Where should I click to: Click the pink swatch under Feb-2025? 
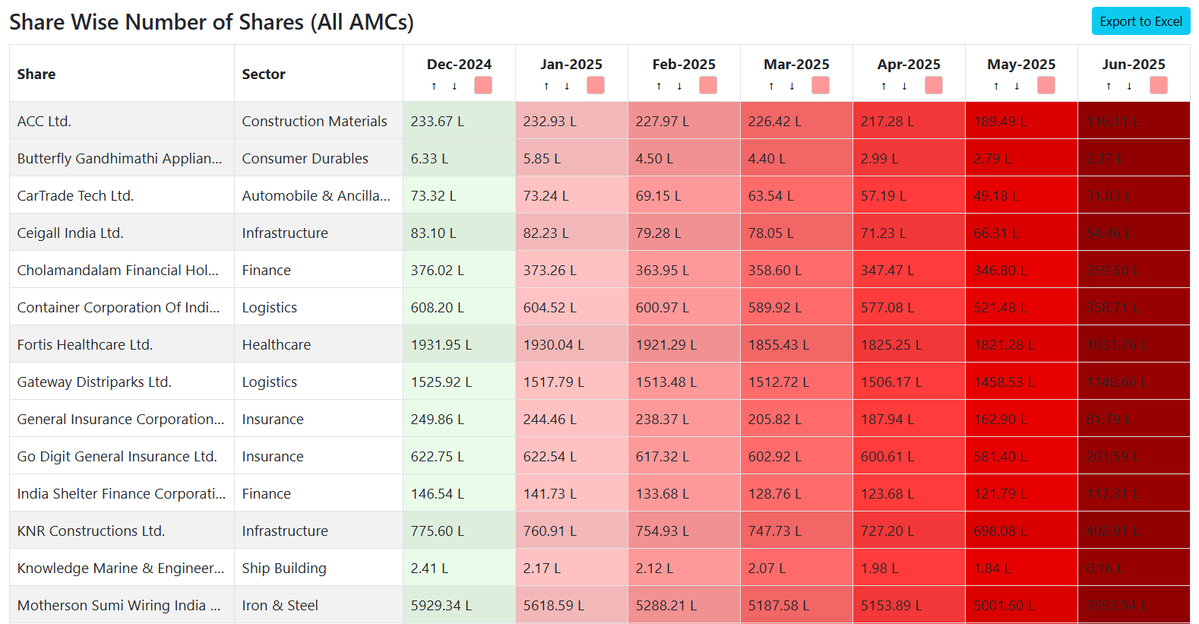(x=708, y=85)
